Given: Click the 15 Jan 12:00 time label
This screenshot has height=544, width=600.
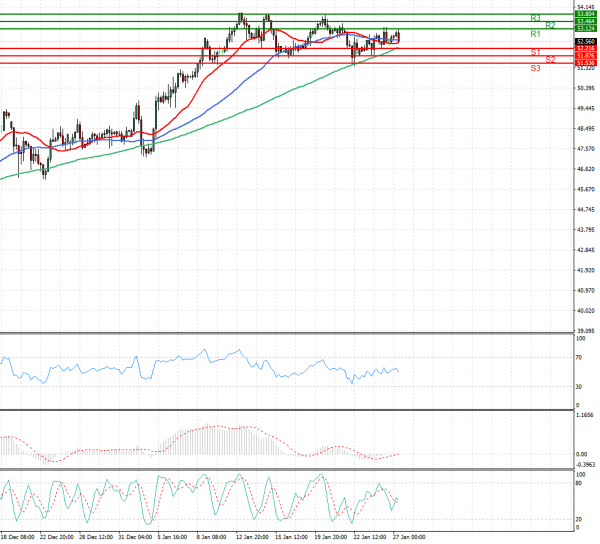Looking at the screenshot, I should tap(292, 537).
